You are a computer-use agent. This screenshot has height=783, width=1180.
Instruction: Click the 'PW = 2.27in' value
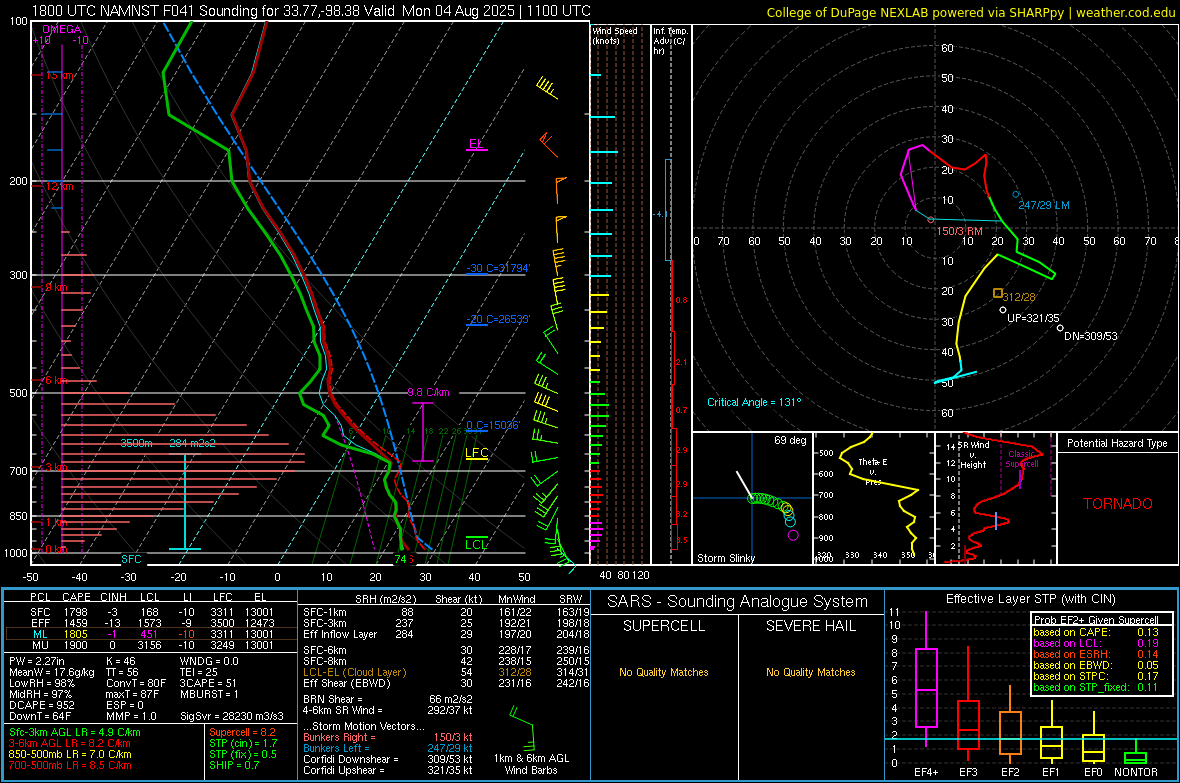click(x=37, y=661)
